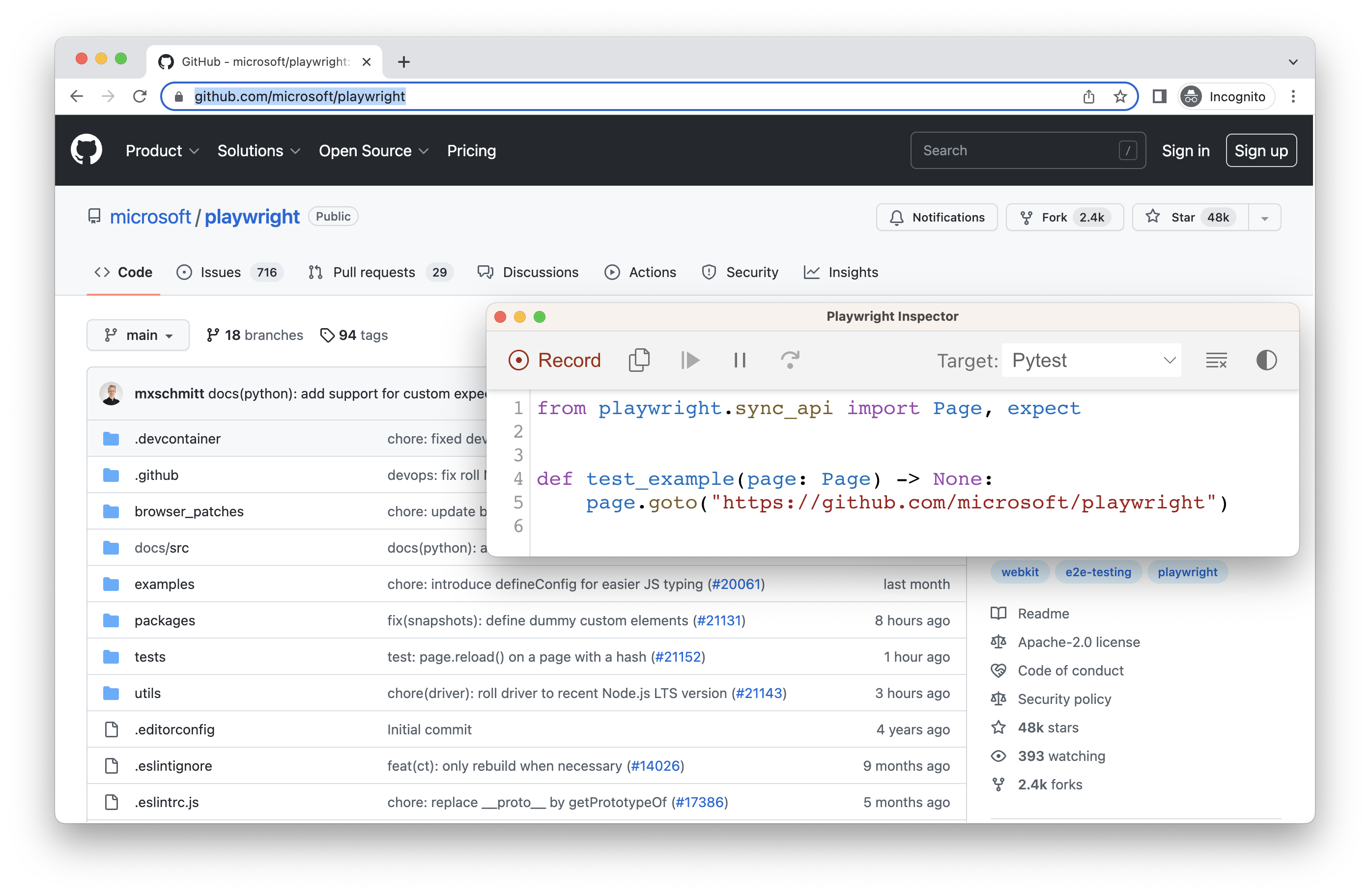Open the .devcontainer folder
The width and height of the screenshot is (1370, 896).
tap(177, 439)
